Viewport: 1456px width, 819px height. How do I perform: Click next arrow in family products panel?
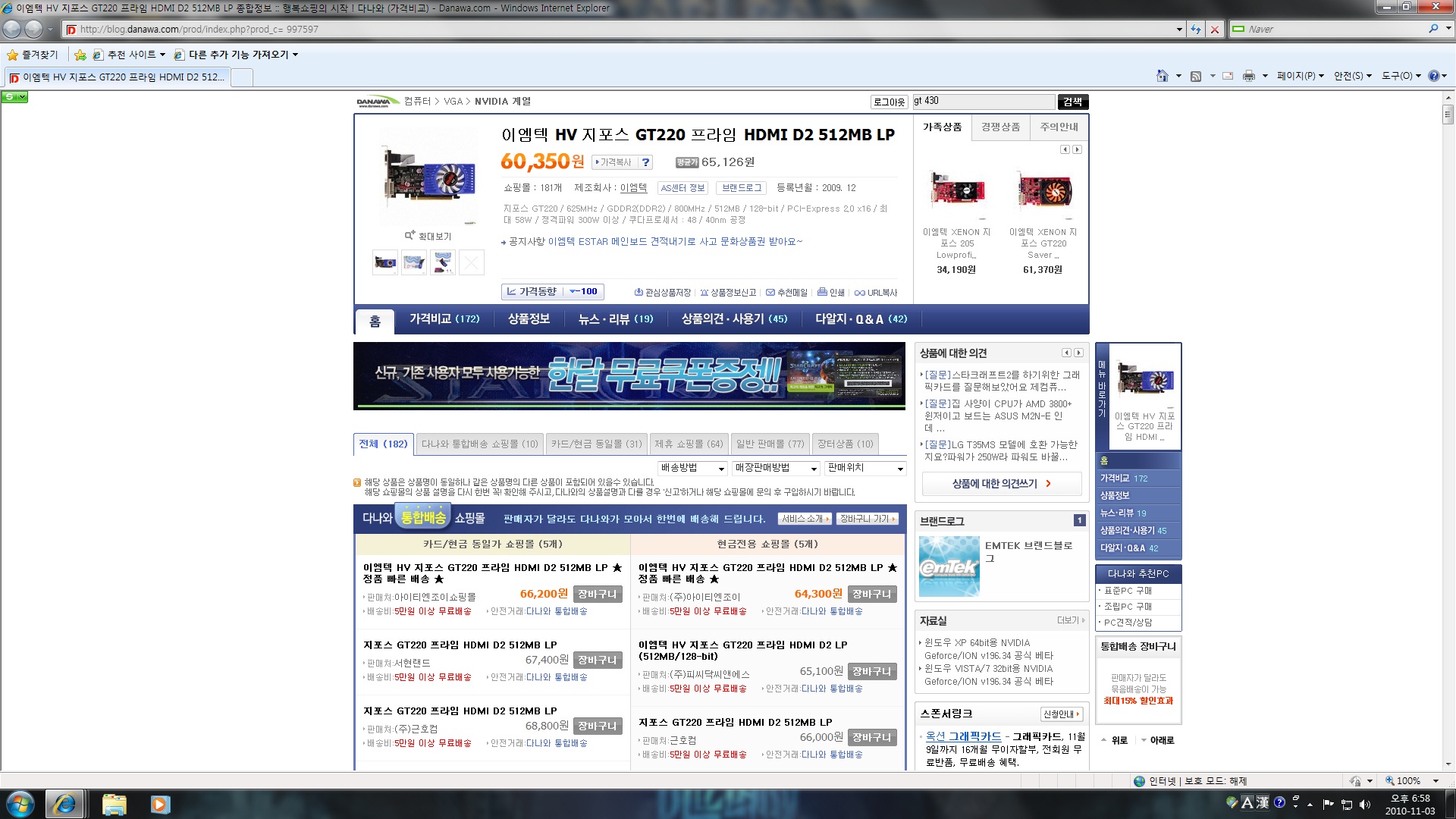point(1077,149)
